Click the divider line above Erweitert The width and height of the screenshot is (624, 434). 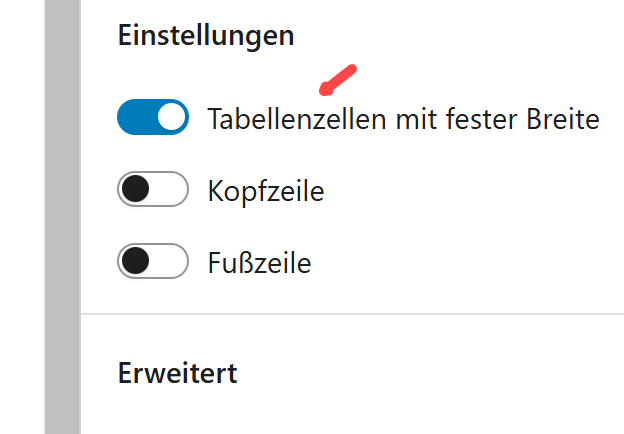tap(350, 314)
